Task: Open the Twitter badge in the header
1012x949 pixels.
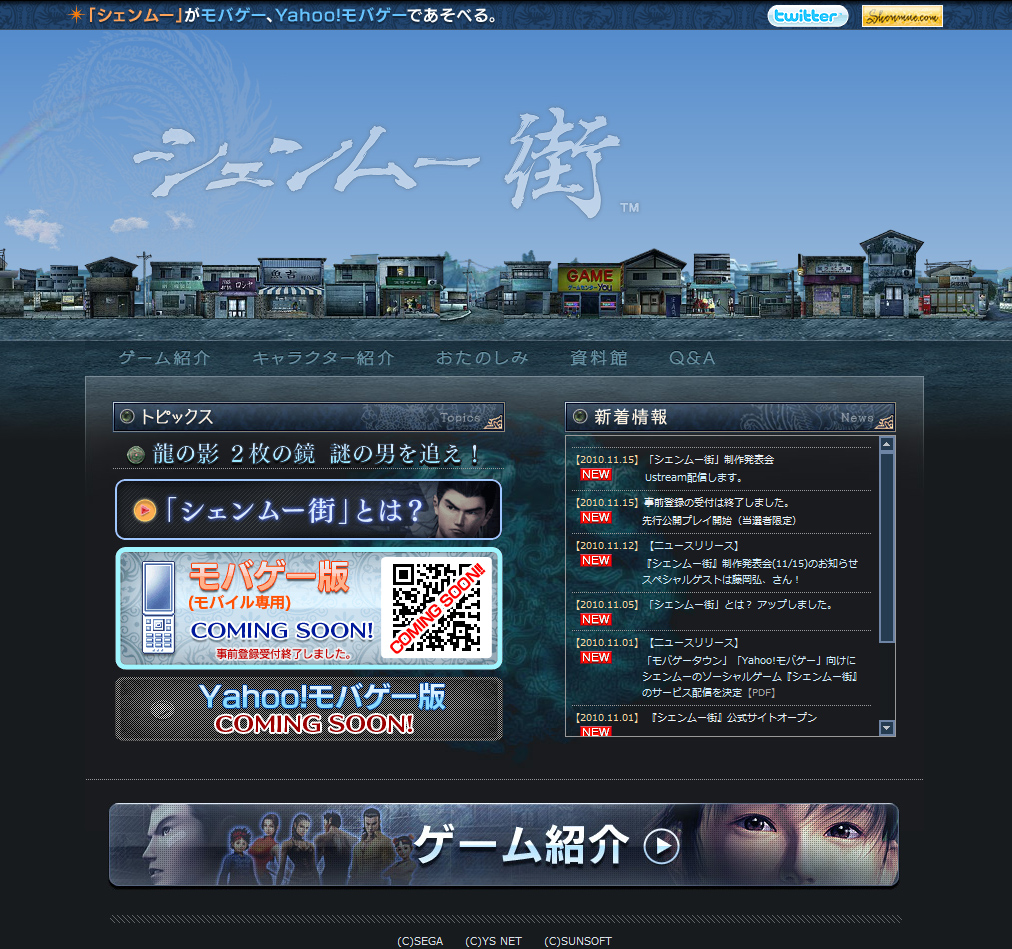Action: [x=807, y=15]
